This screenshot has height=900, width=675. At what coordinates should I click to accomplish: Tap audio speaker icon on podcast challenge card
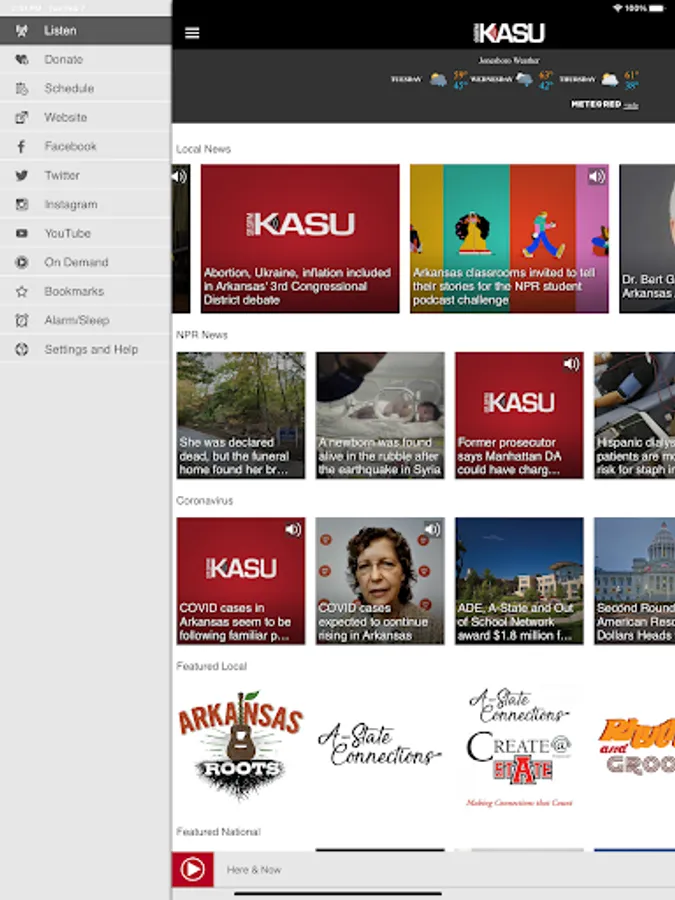597,176
